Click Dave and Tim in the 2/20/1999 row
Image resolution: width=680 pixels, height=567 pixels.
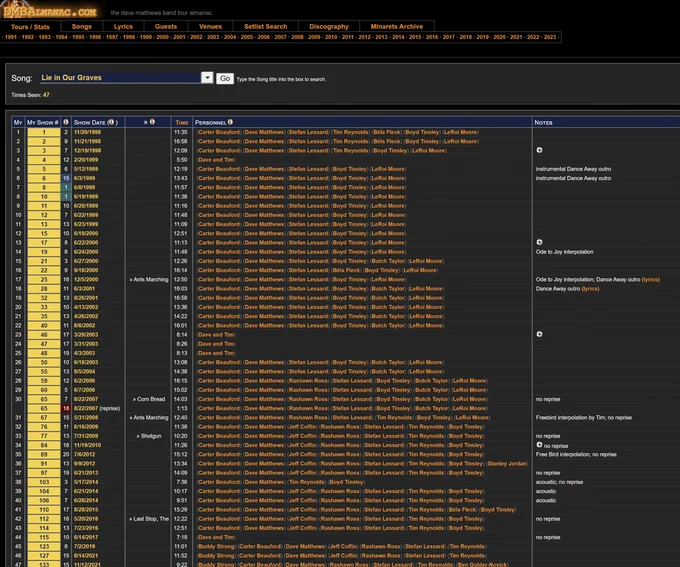click(x=216, y=160)
